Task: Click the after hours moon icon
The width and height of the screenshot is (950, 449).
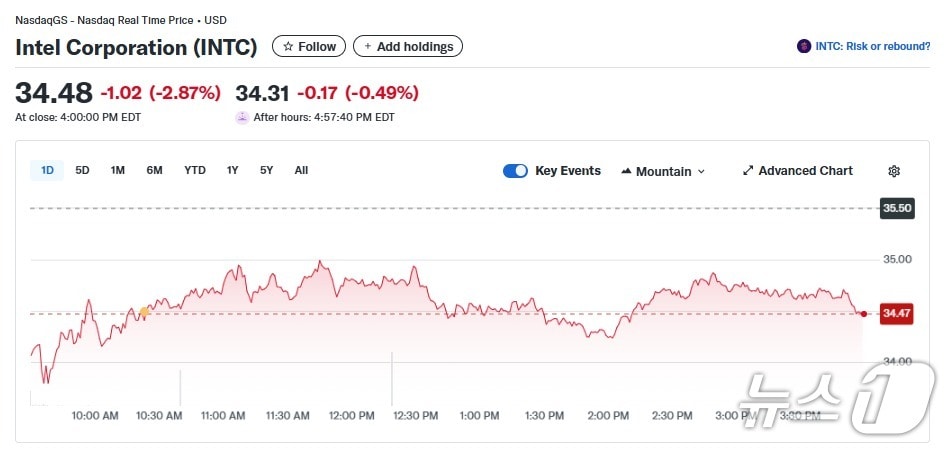Action: (x=242, y=117)
